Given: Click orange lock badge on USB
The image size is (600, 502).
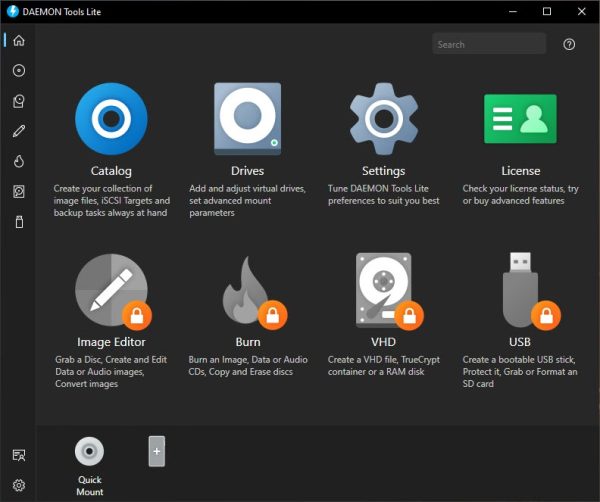Looking at the screenshot, I should pos(546,316).
